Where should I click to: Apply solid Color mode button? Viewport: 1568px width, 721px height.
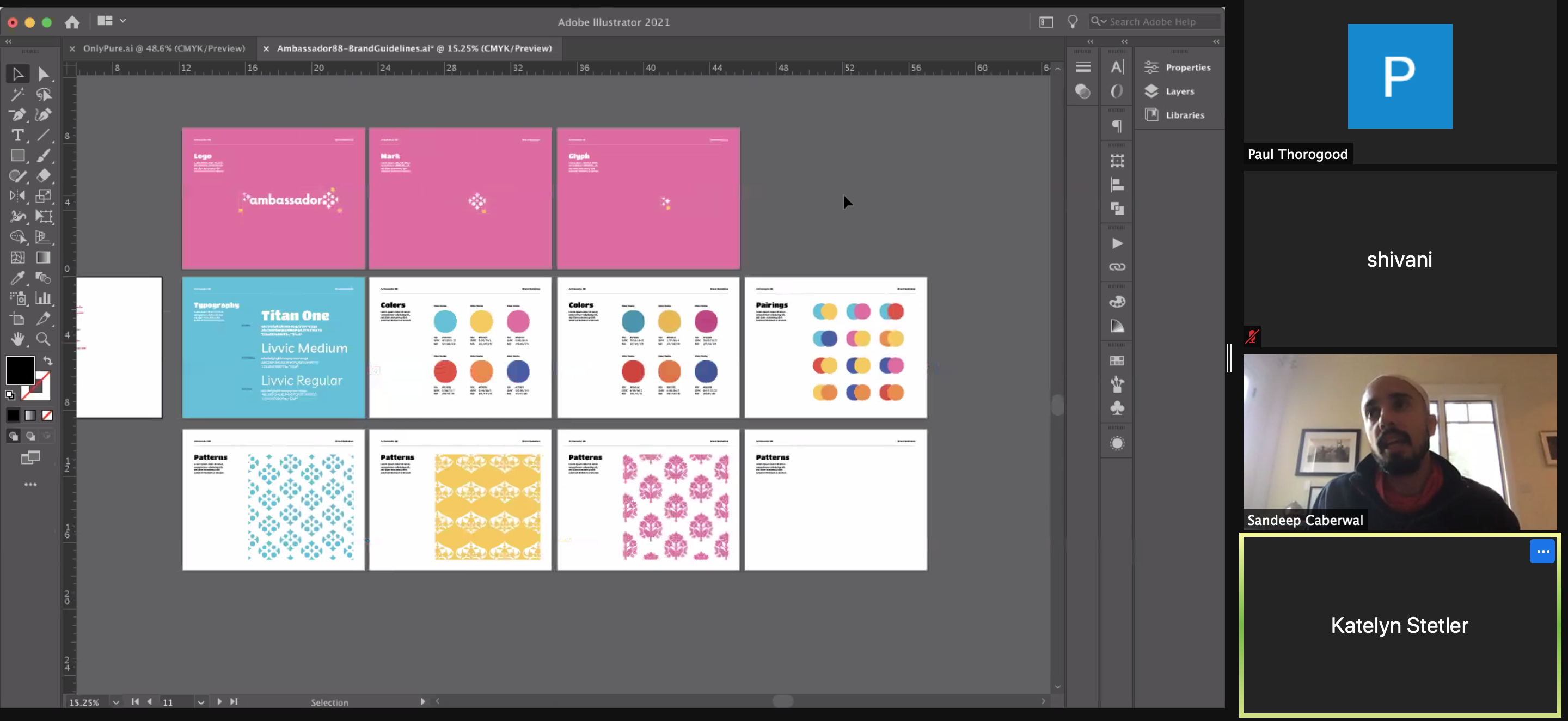(13, 416)
